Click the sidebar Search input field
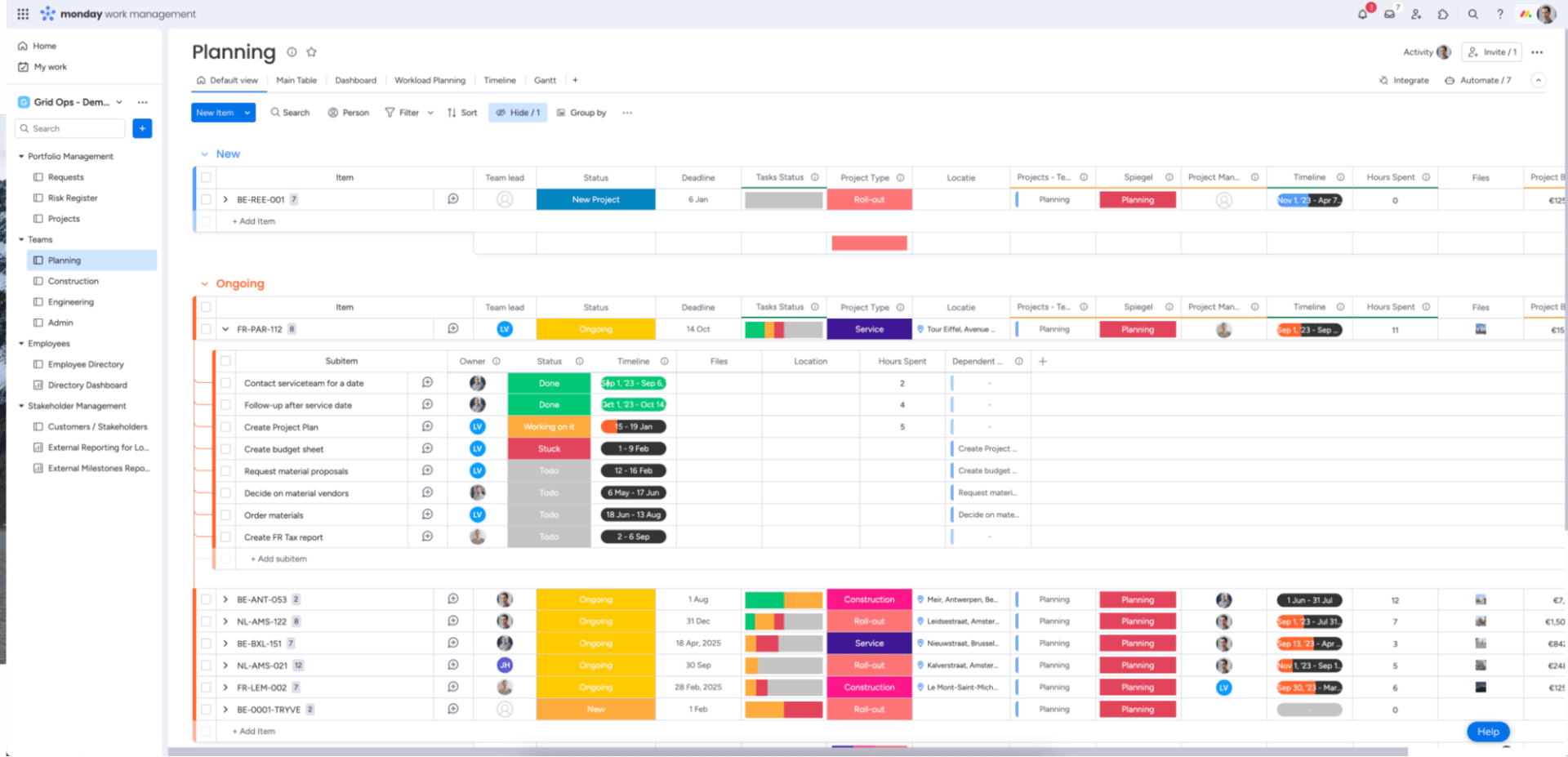1568x757 pixels. coord(73,128)
